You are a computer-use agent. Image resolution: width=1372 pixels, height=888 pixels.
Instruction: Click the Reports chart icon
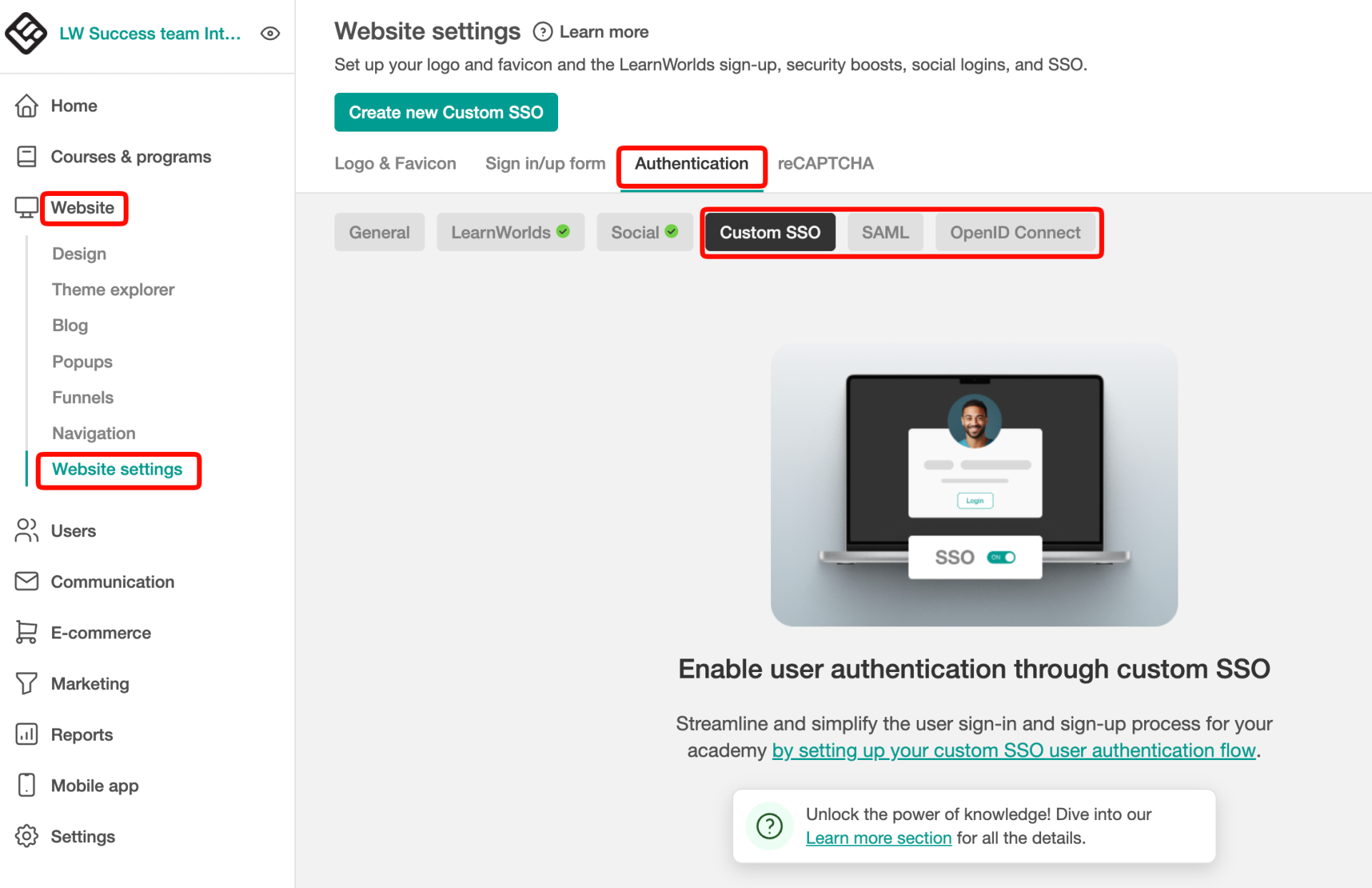(x=26, y=734)
